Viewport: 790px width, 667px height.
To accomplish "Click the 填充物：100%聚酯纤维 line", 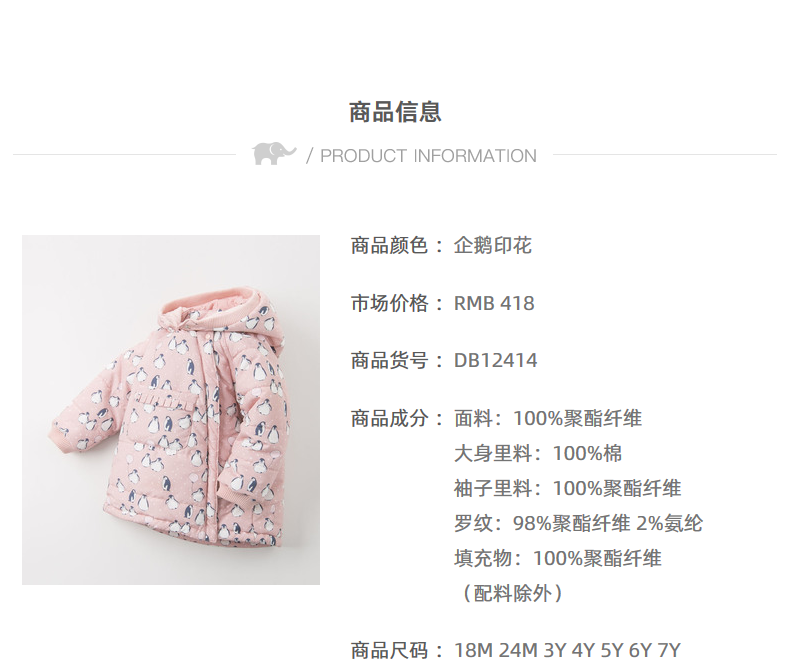I will click(x=558, y=558).
